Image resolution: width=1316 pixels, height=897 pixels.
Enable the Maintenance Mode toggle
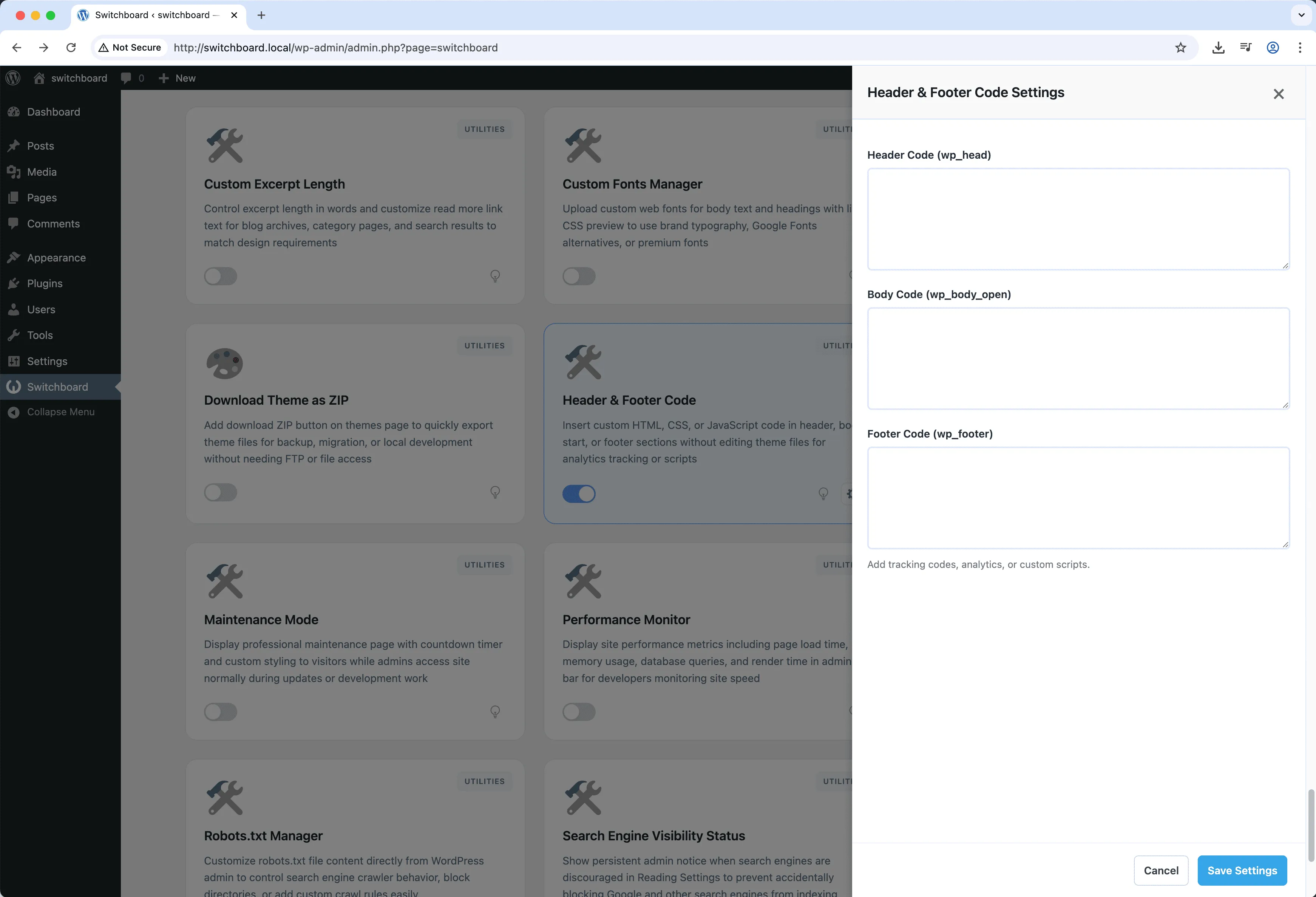(220, 712)
